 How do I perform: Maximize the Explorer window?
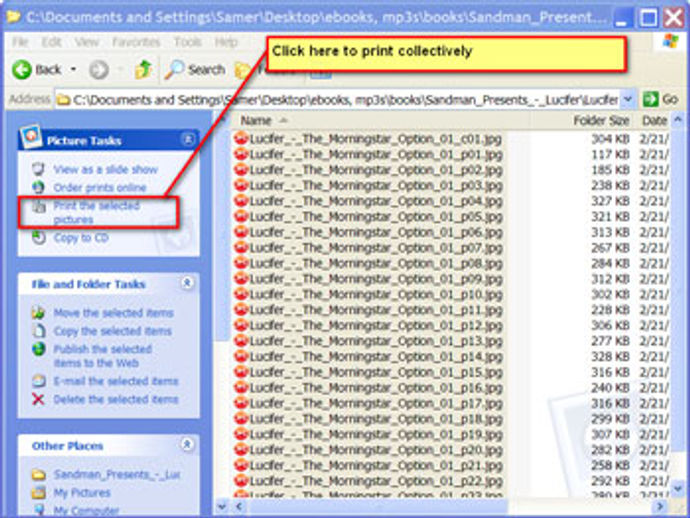tap(647, 18)
